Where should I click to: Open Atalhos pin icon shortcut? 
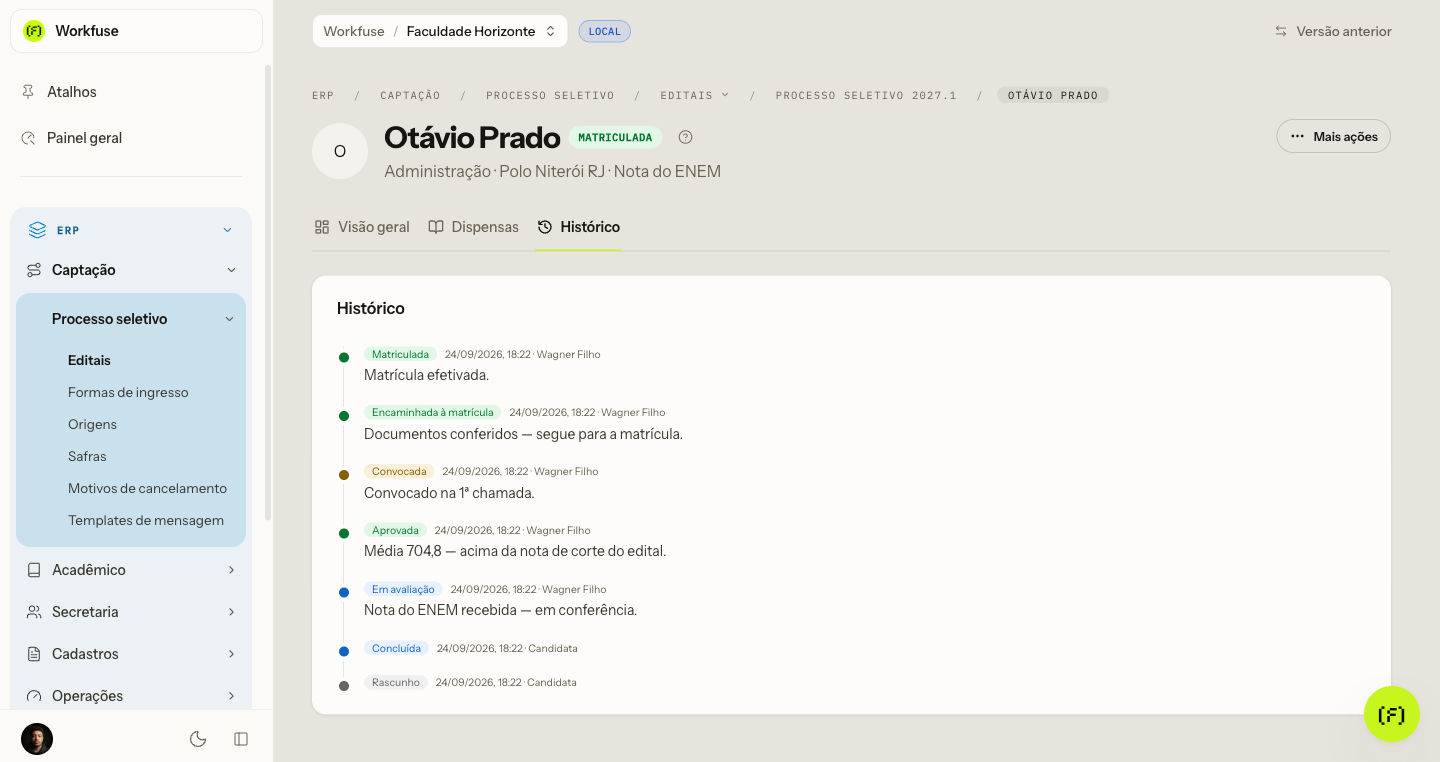click(x=29, y=92)
